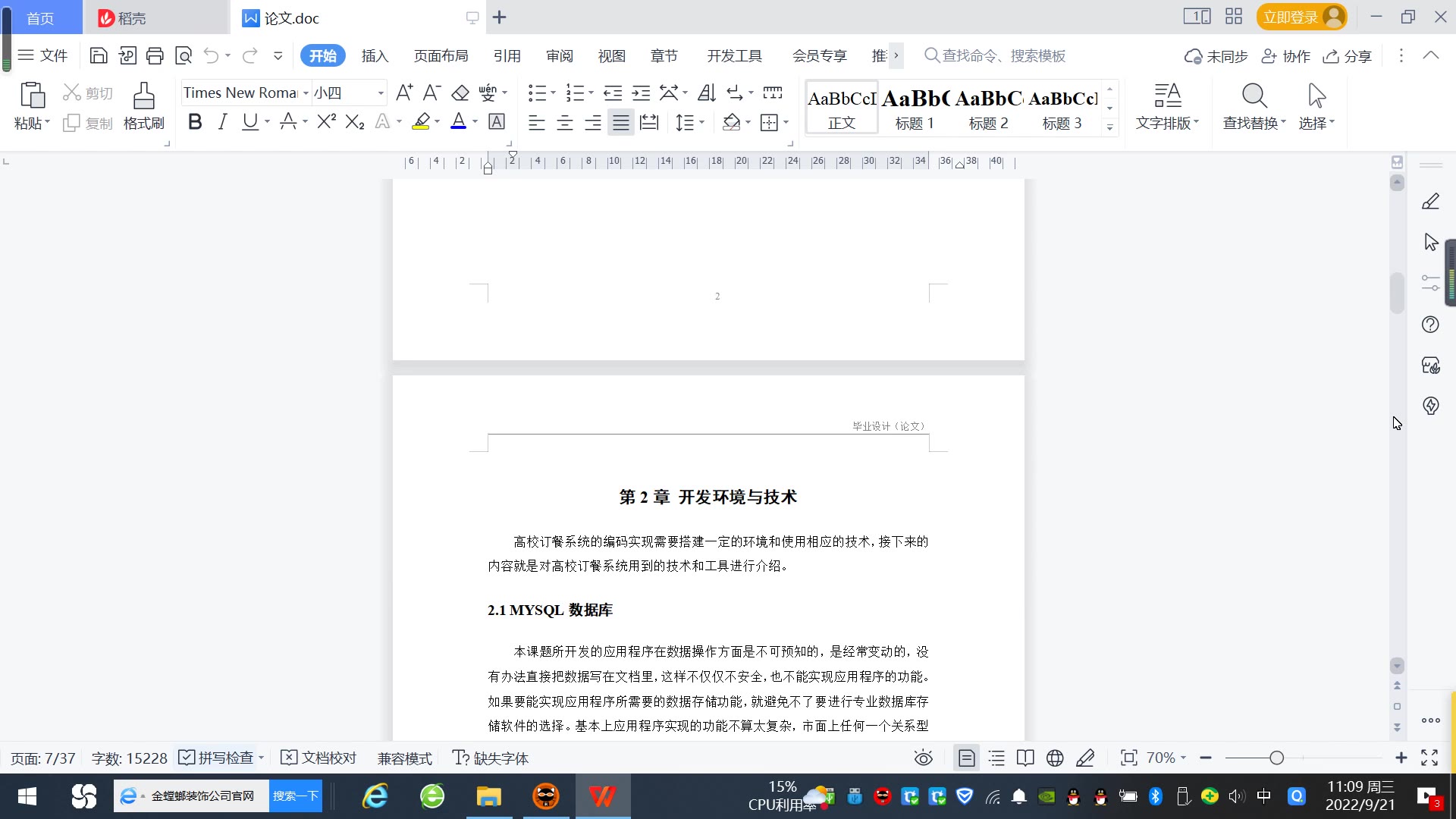
Task: Apply Superscript formatting
Action: [327, 121]
